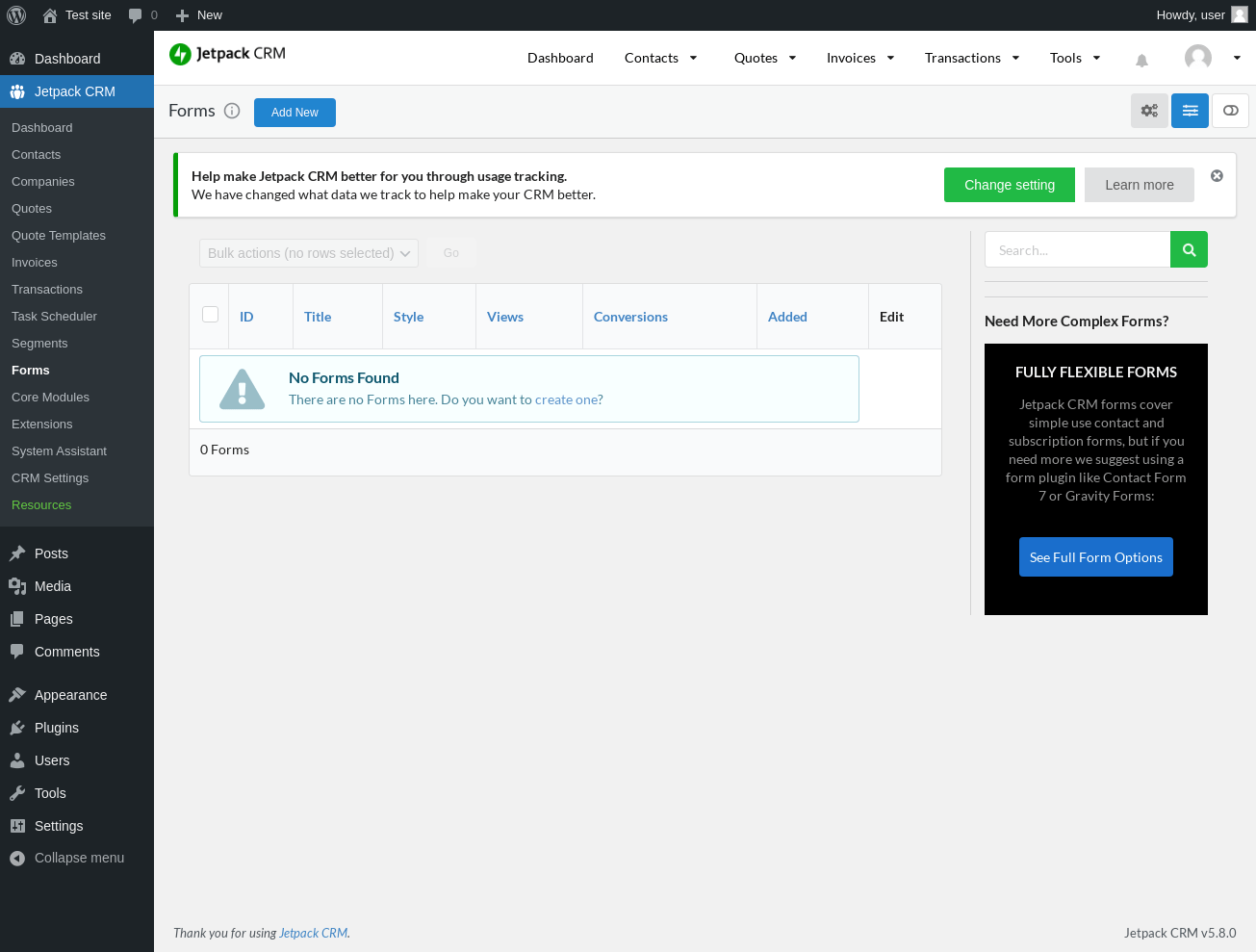Click the user avatar next to Howdy, user
The image size is (1256, 952).
coord(1240,14)
